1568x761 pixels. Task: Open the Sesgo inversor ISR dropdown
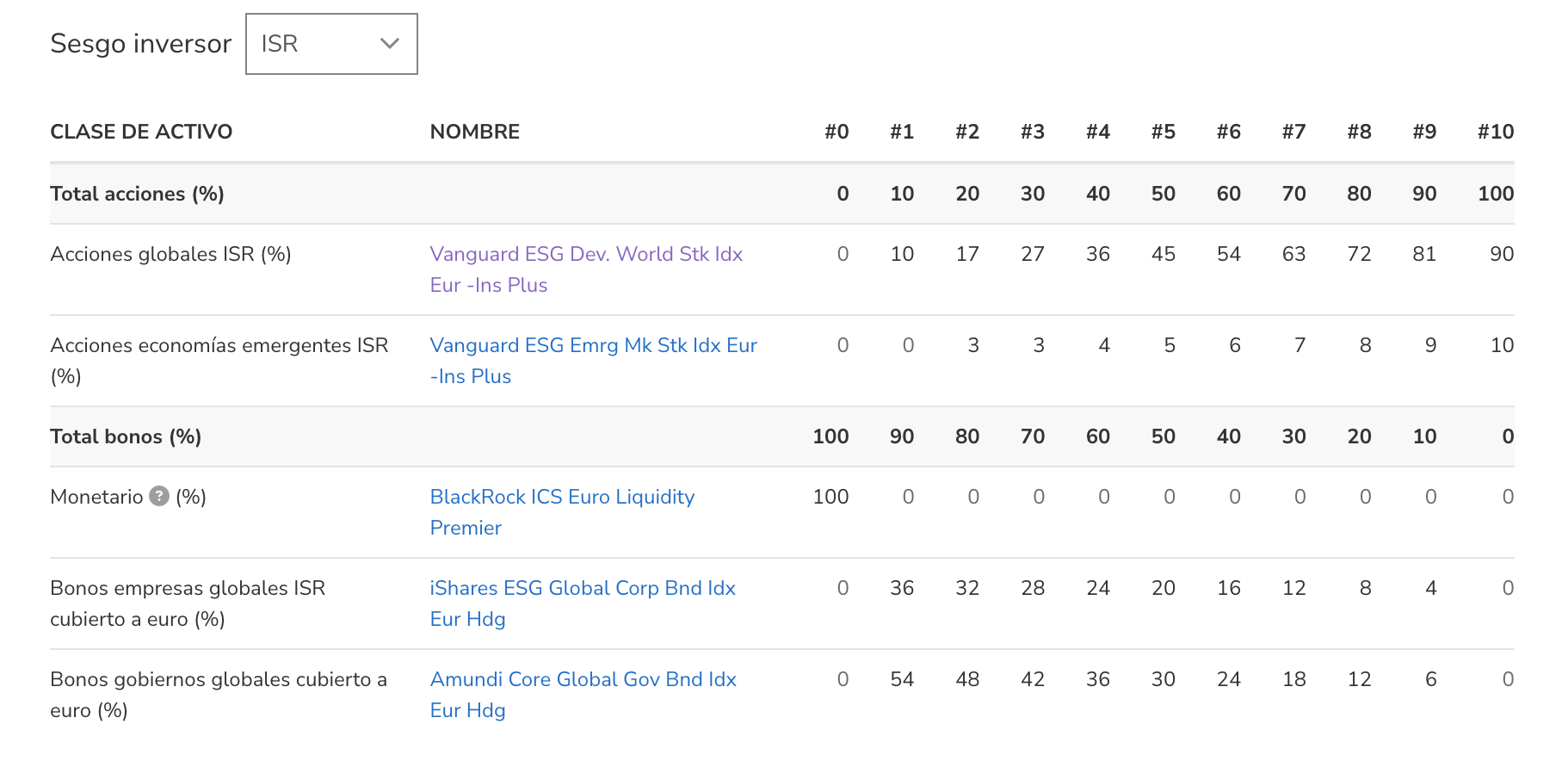coord(331,44)
